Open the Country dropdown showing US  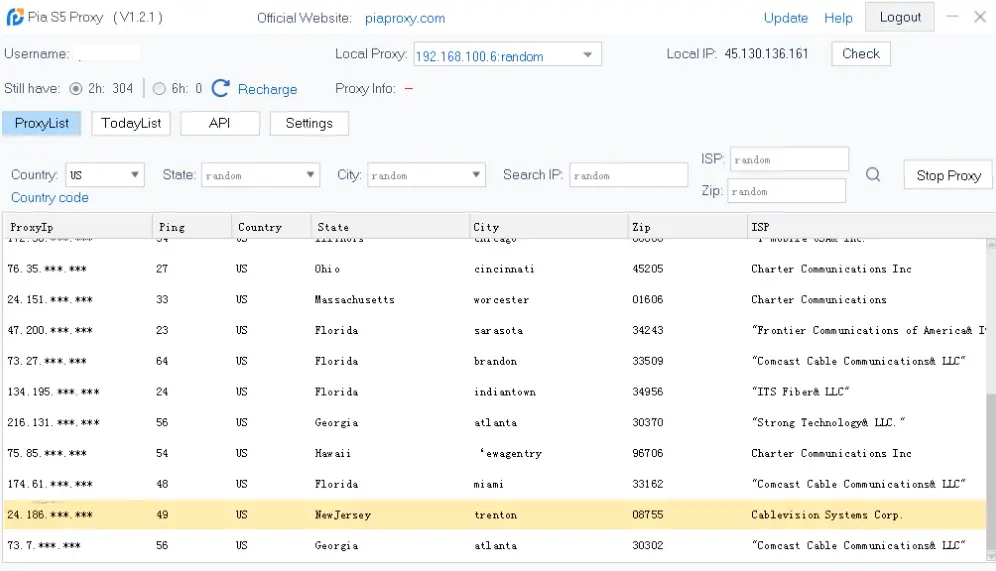point(105,175)
